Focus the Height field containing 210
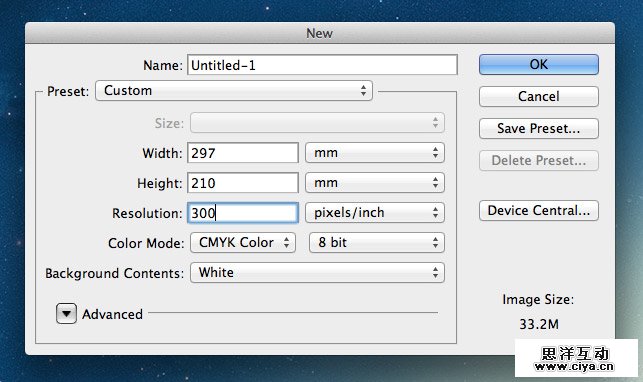The image size is (643, 382). pos(243,183)
